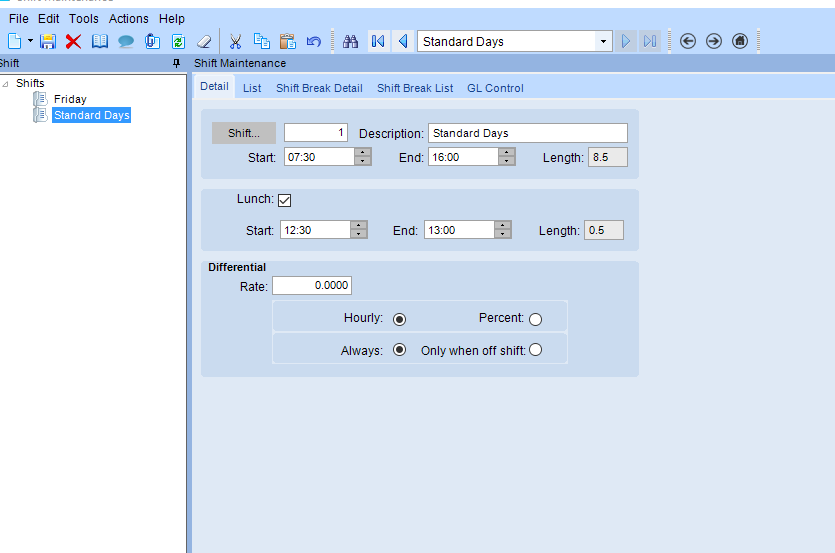Search using the binoculars icon
835x553 pixels.
click(350, 41)
